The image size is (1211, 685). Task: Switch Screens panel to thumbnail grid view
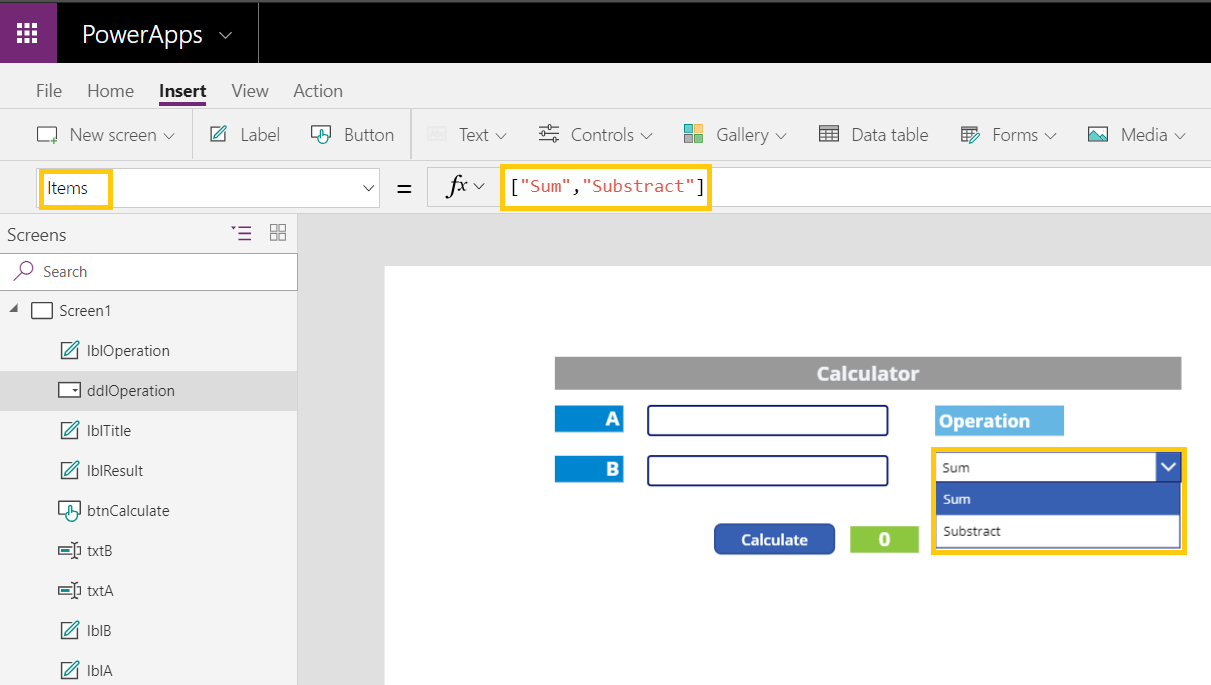coord(278,233)
